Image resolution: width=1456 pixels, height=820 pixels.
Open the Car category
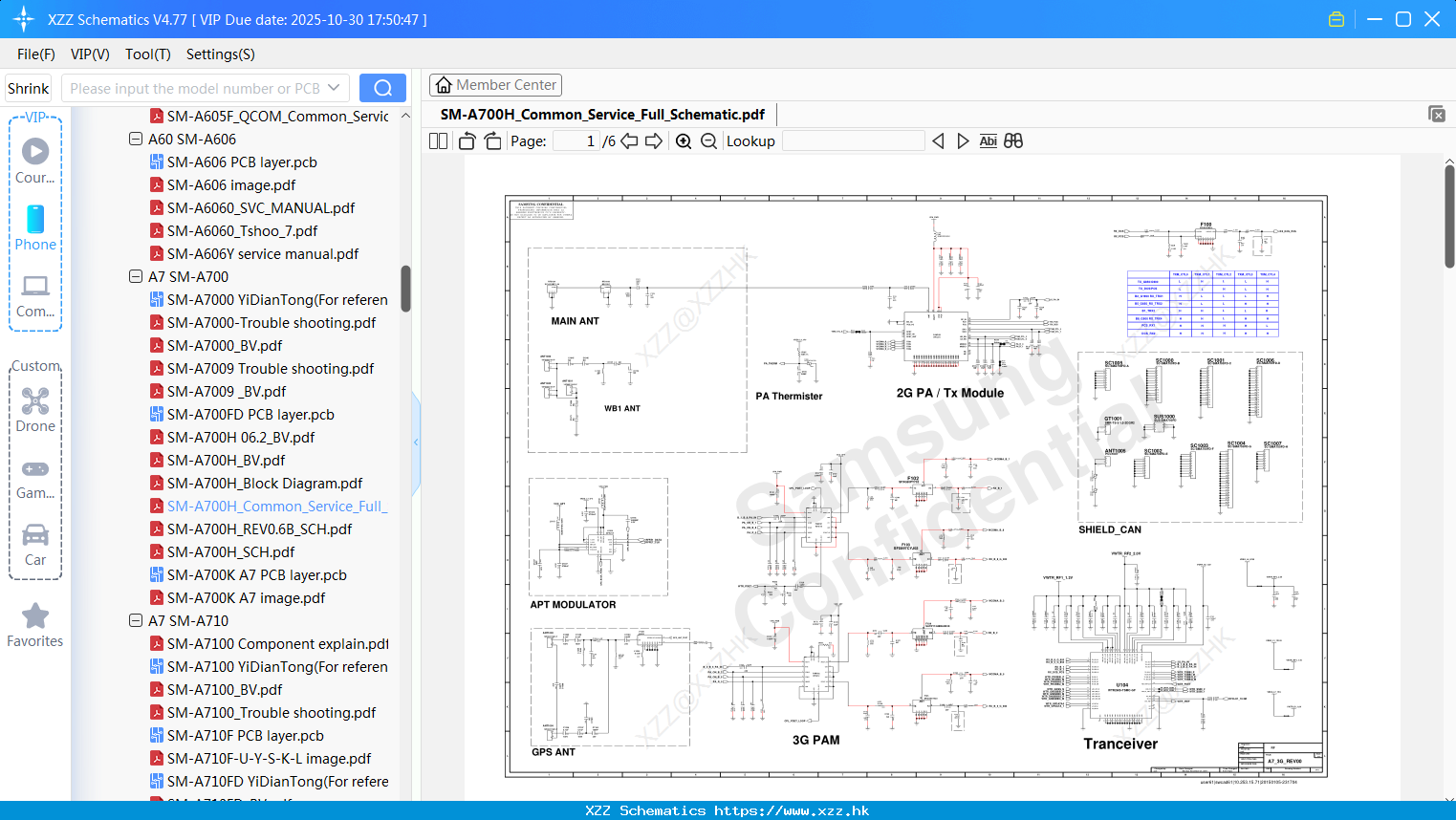coord(35,544)
